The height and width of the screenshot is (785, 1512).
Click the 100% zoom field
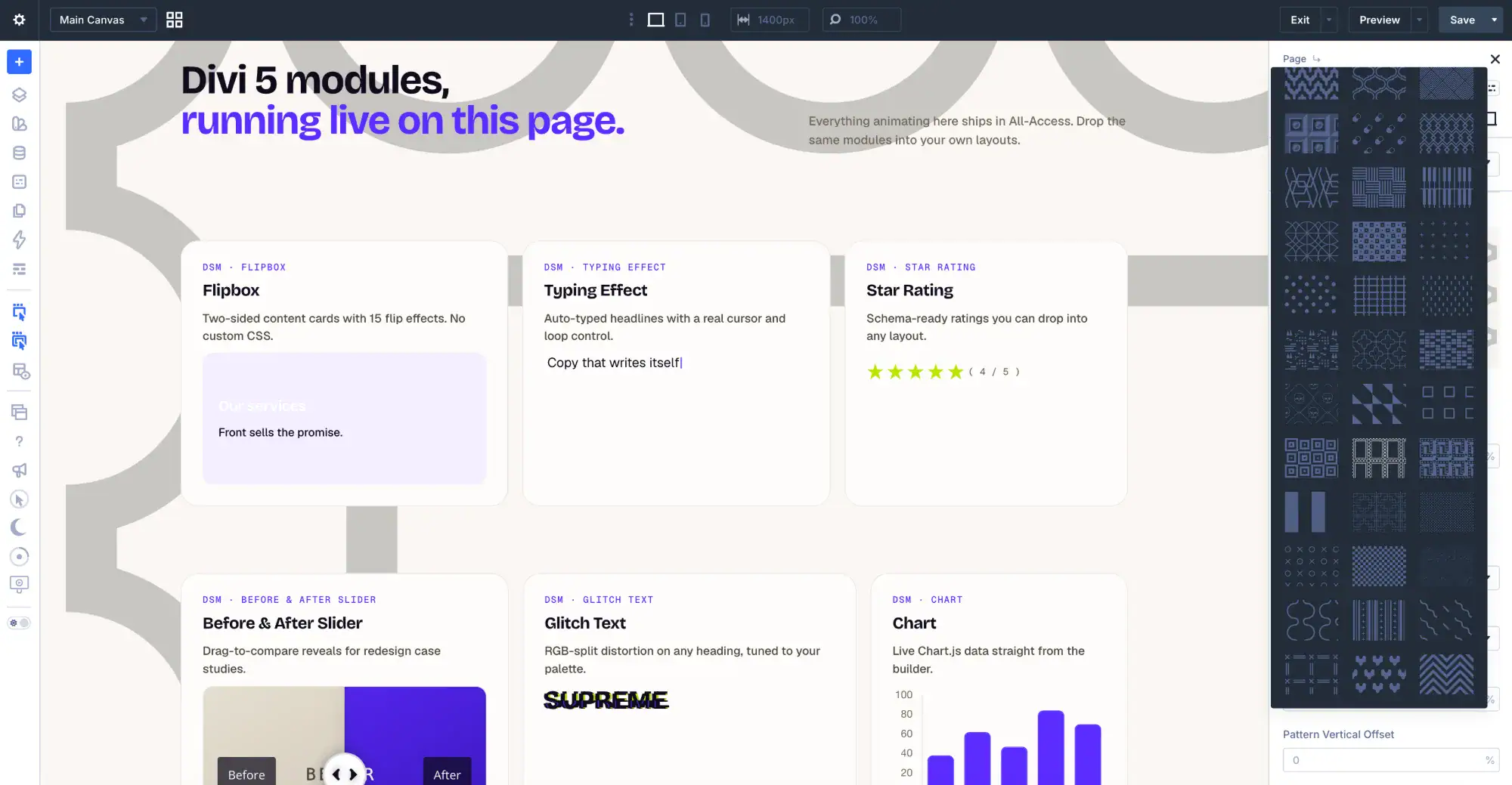click(x=862, y=20)
